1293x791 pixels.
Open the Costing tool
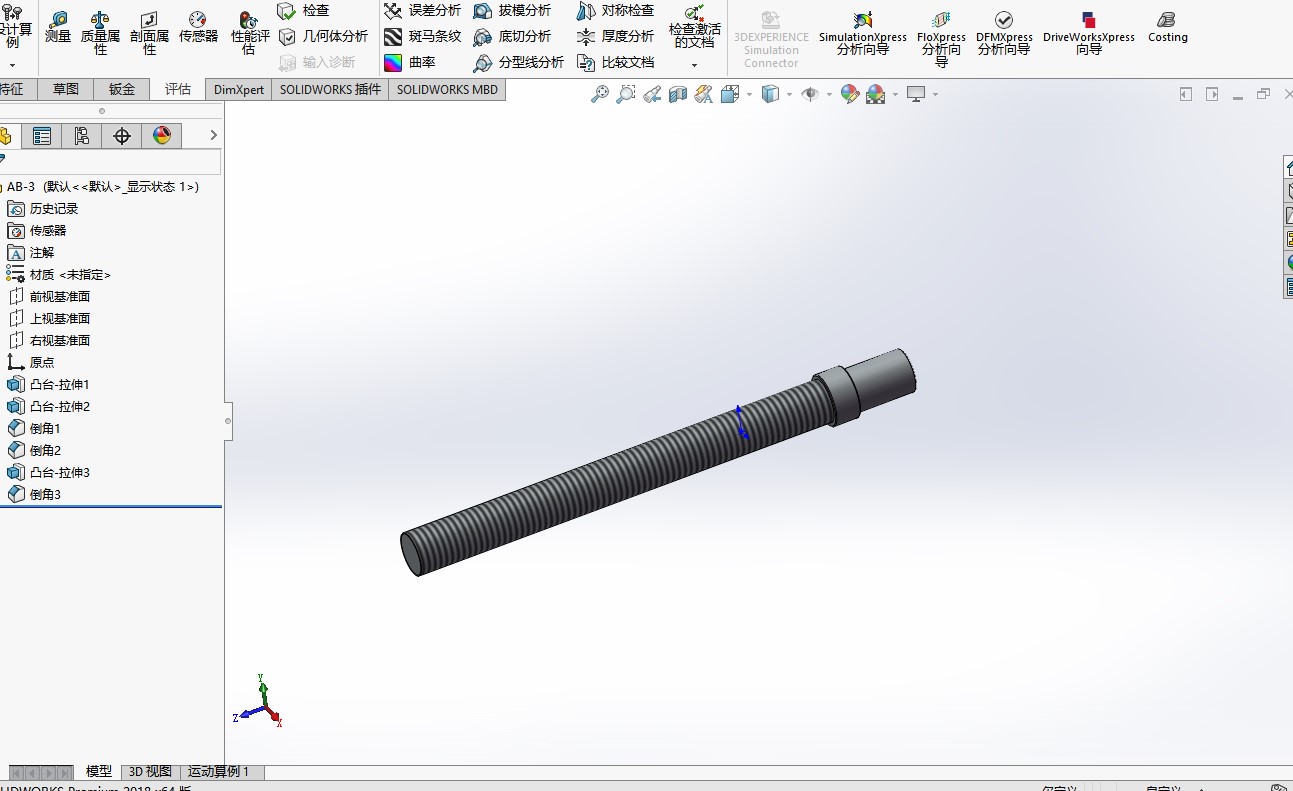pyautogui.click(x=1168, y=28)
